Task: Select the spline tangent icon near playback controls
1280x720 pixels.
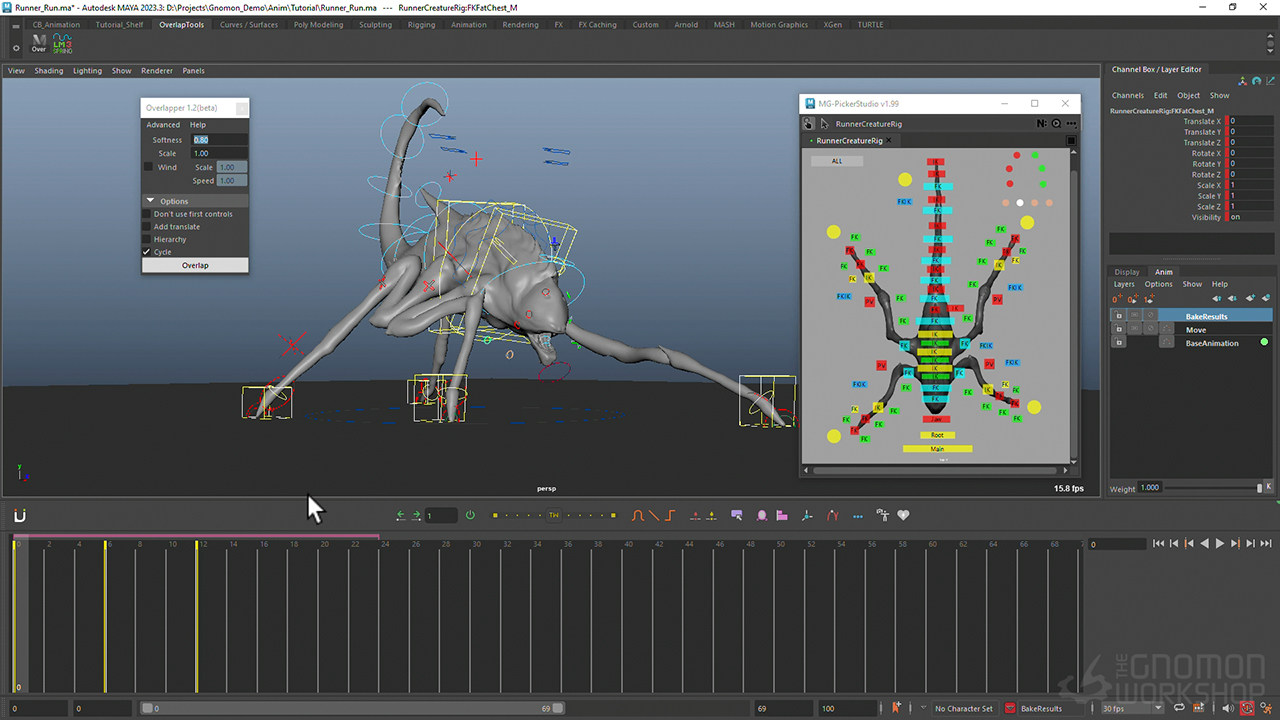Action: tap(637, 515)
